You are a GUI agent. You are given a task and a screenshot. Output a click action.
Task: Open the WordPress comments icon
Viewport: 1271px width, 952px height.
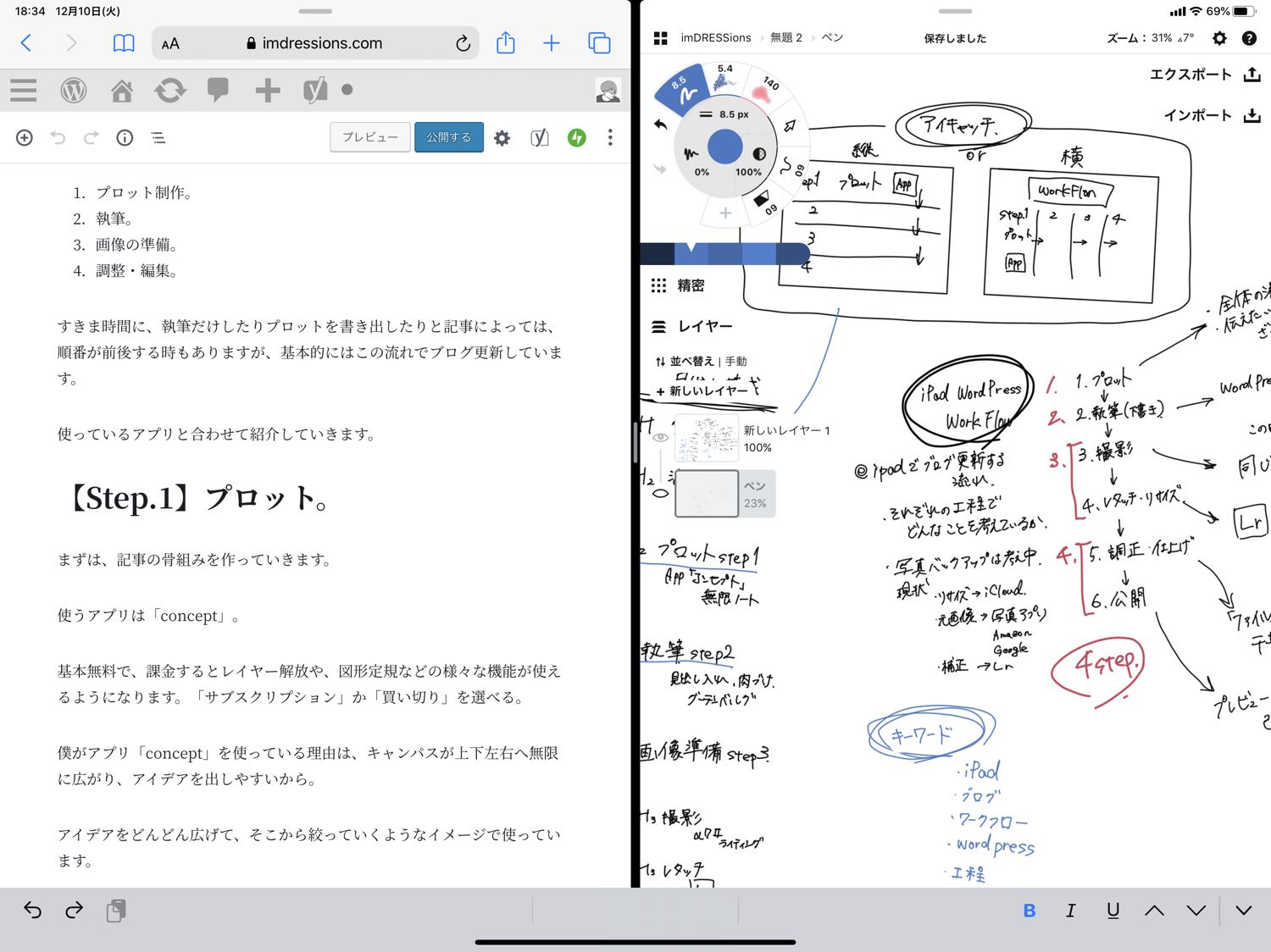pos(218,90)
